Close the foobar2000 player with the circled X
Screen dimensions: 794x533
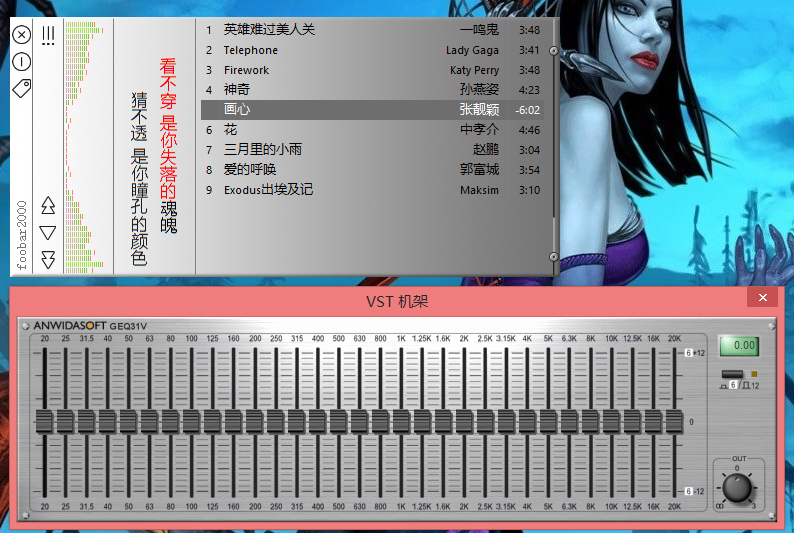pyautogui.click(x=21, y=35)
